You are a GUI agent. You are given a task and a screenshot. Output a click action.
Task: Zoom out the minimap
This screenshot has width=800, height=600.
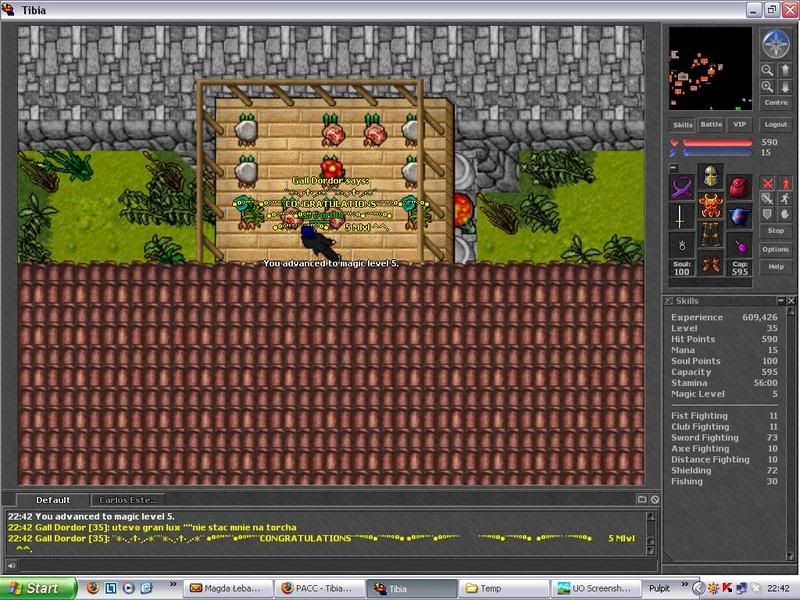(x=767, y=70)
